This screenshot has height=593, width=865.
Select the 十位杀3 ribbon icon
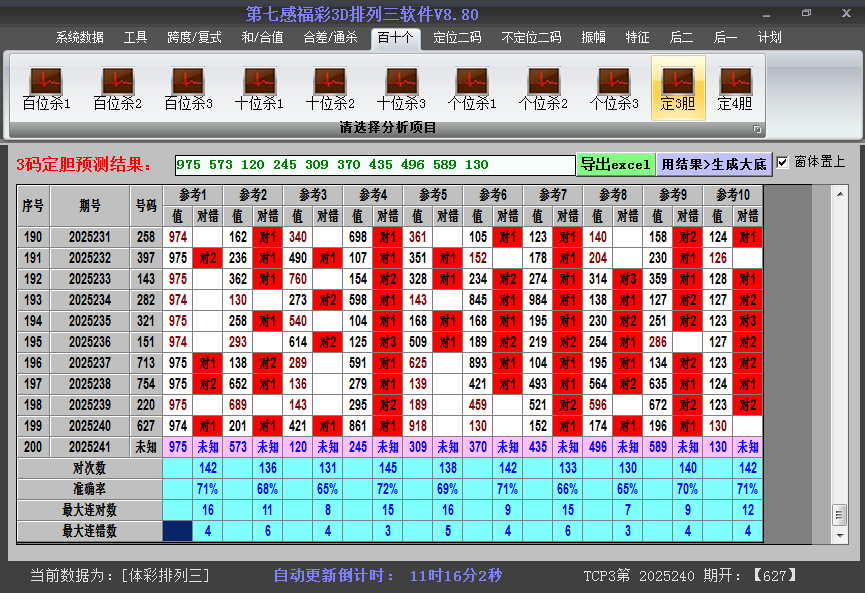coord(401,88)
